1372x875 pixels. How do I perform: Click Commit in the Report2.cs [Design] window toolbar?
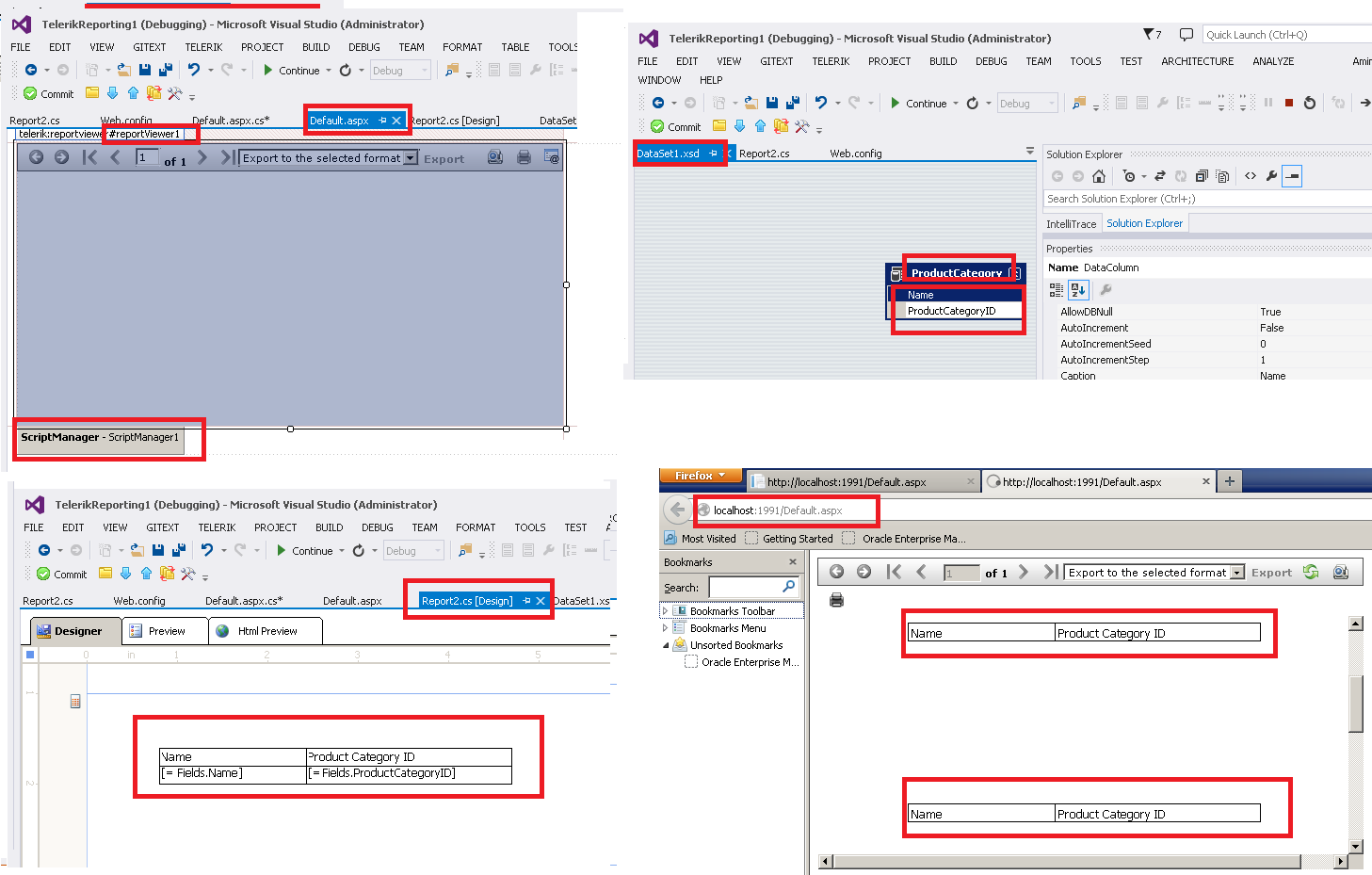62,574
